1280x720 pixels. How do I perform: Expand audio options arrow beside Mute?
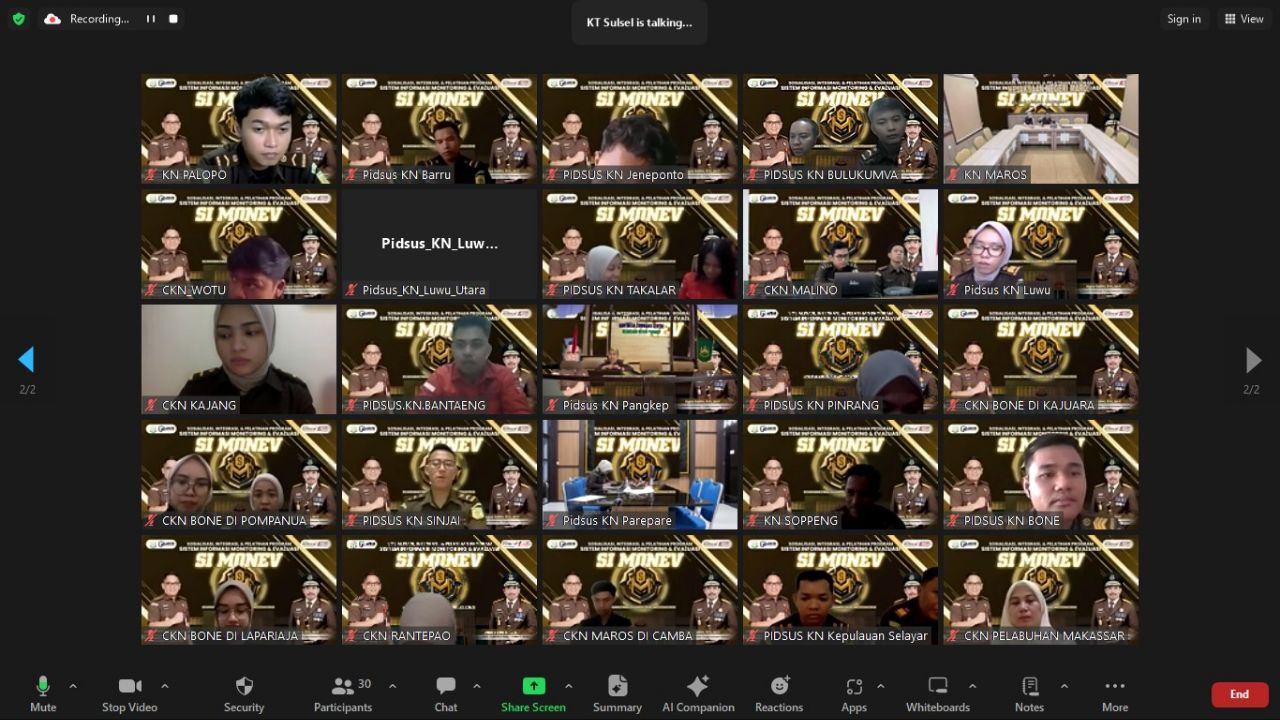tap(73, 686)
